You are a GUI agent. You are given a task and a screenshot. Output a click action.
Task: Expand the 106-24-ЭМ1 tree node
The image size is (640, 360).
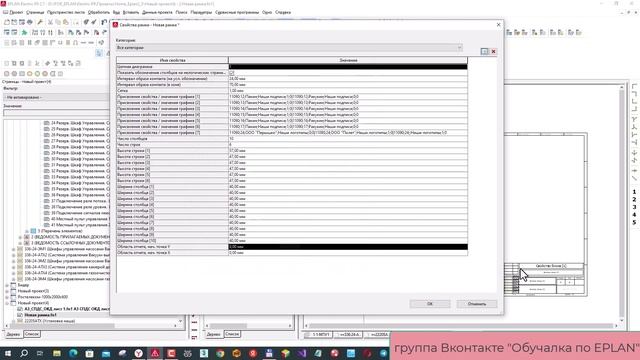[x=13, y=249]
